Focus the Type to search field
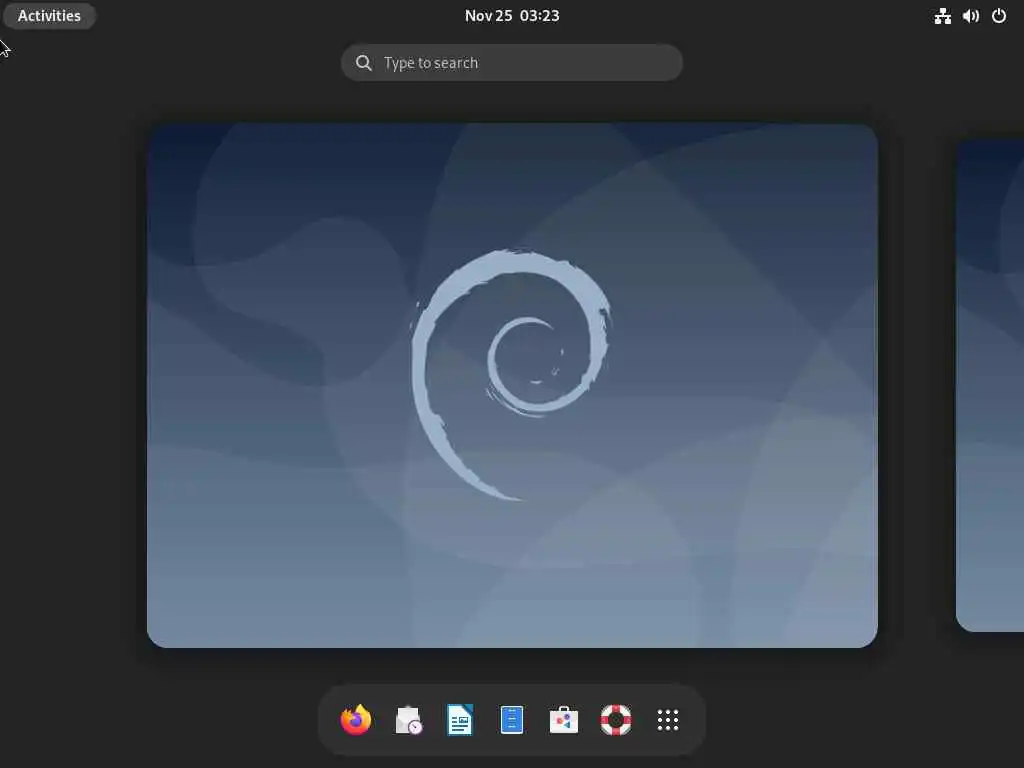 512,63
